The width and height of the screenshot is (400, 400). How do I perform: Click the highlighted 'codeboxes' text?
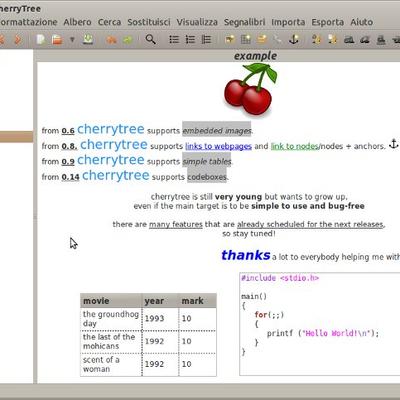[207, 177]
